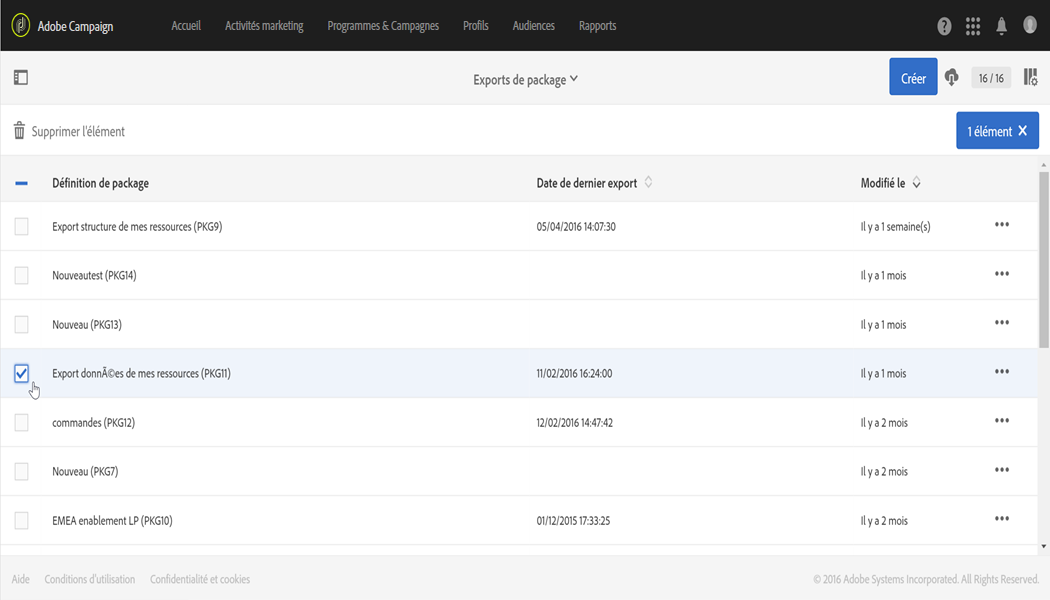The width and height of the screenshot is (1050, 600).
Task: Go to the Audiences menu
Action: click(x=533, y=26)
